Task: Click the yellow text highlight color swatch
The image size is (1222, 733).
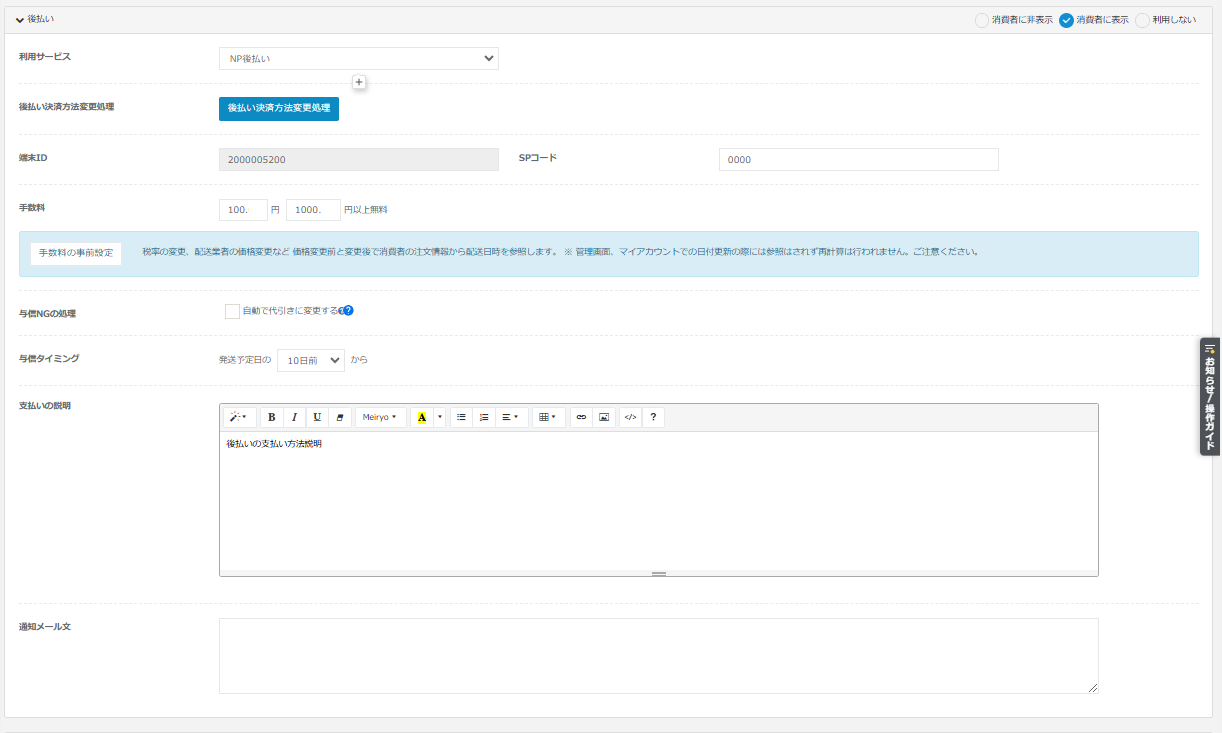Action: click(421, 417)
